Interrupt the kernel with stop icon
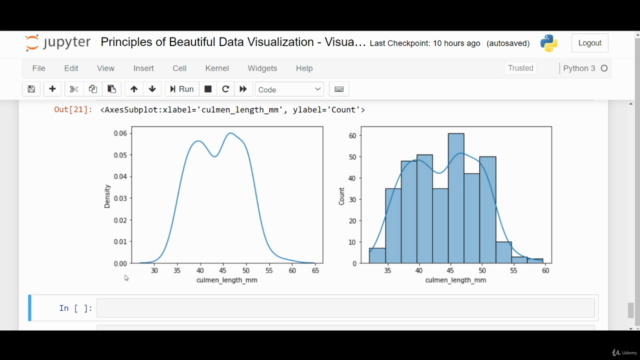 [208, 89]
